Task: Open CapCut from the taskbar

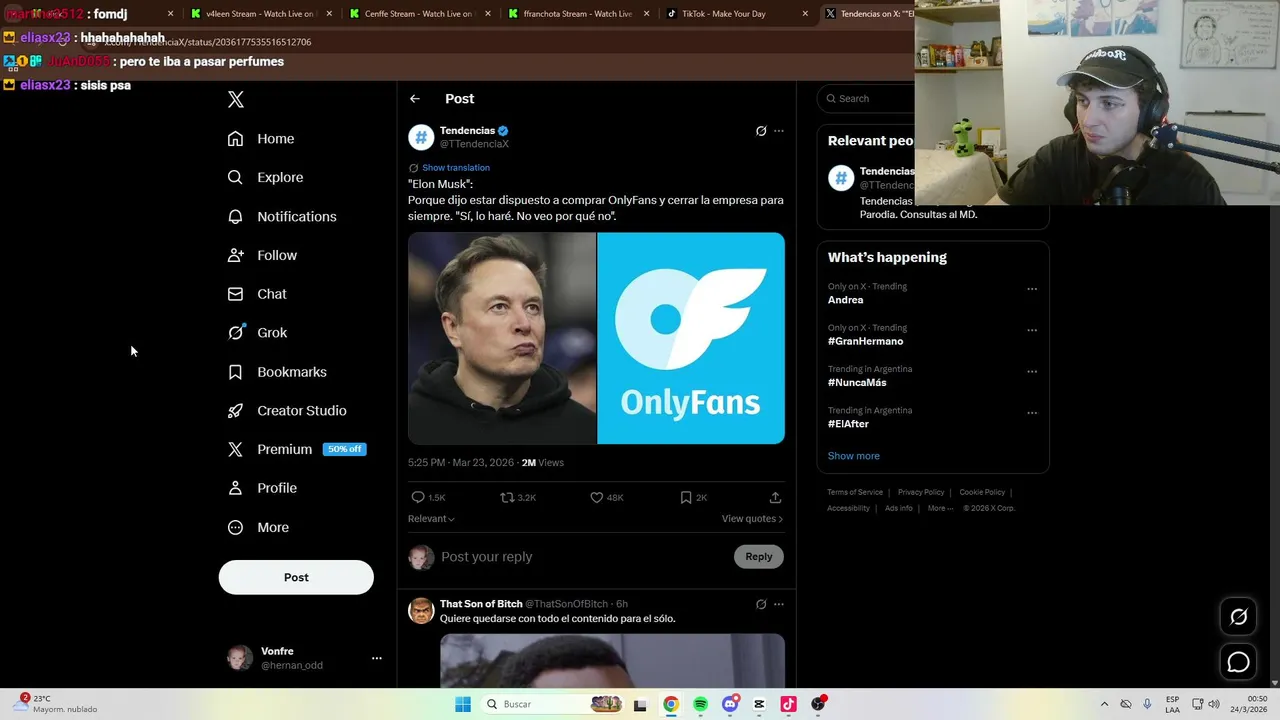Action: tap(759, 704)
